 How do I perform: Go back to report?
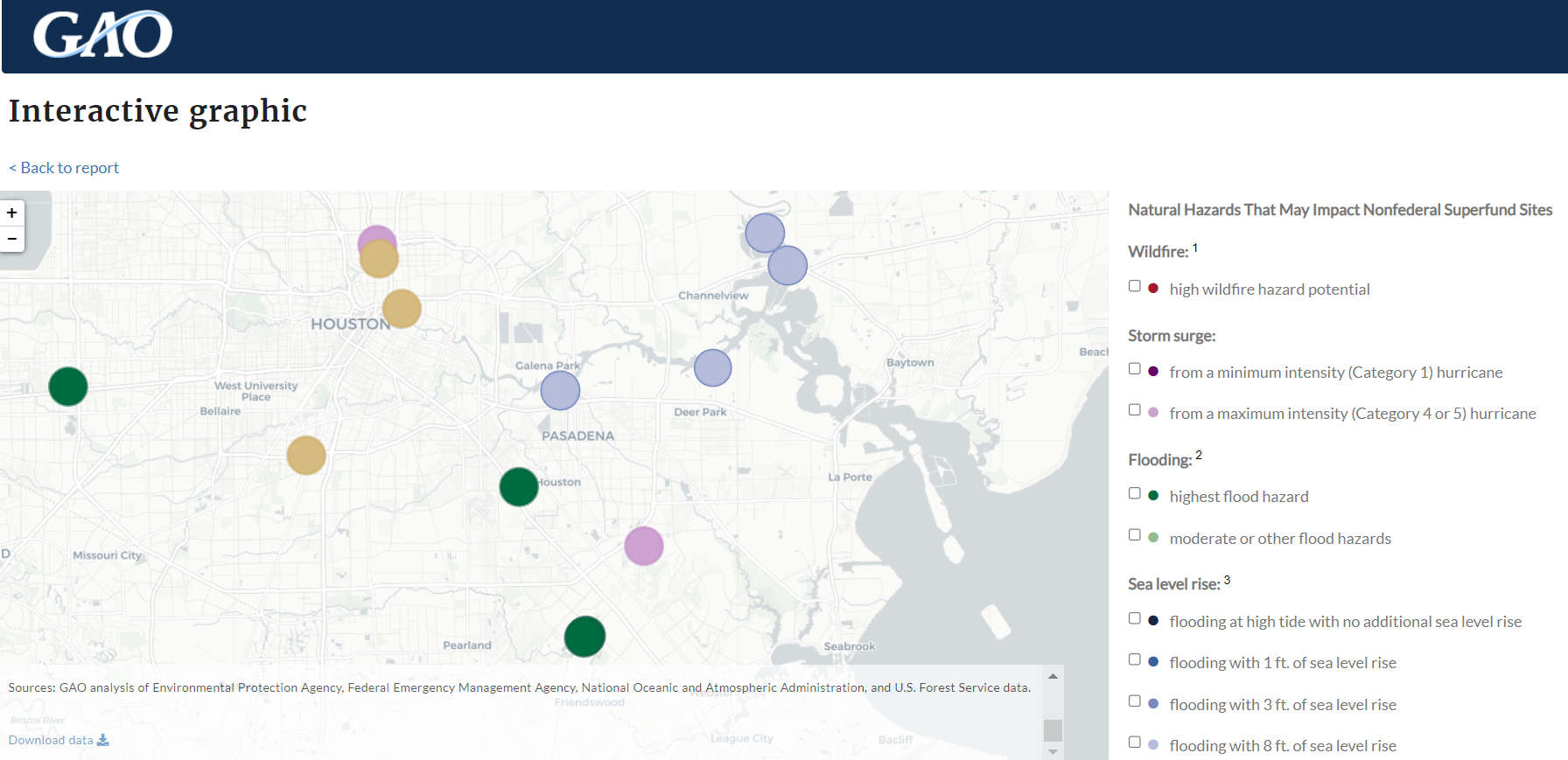click(x=64, y=168)
